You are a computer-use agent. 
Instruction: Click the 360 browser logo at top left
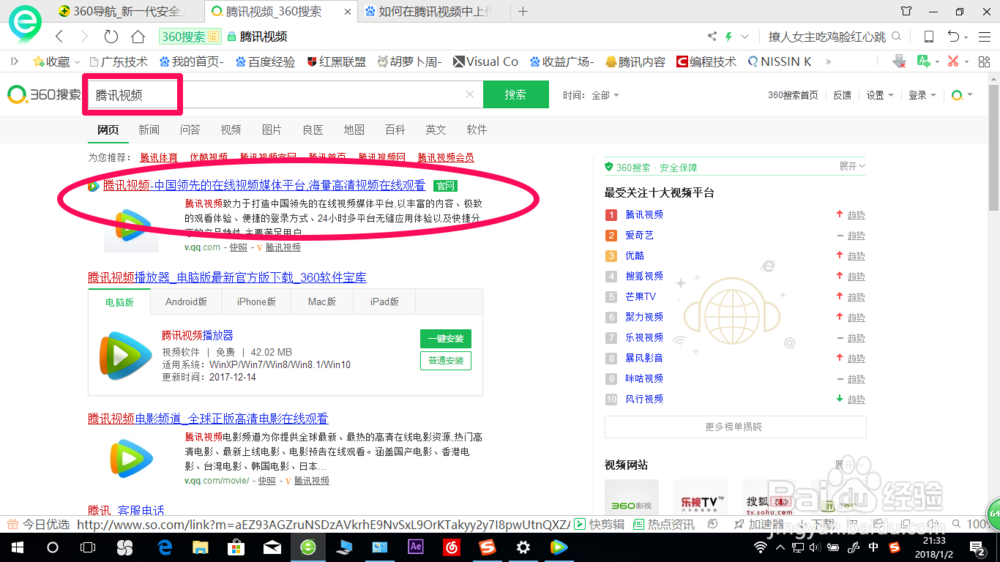[x=24, y=23]
